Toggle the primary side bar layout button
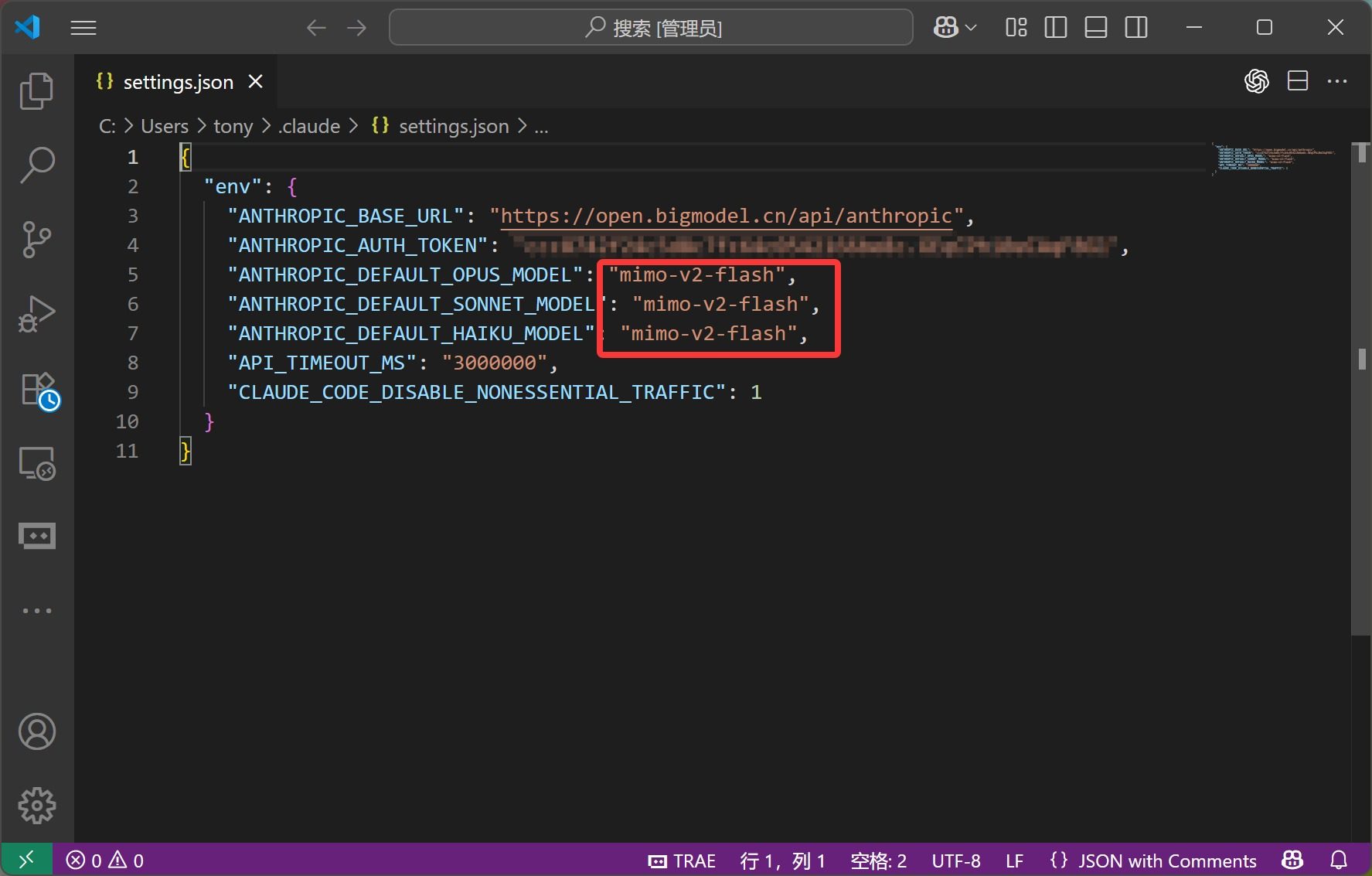 pos(1055,28)
